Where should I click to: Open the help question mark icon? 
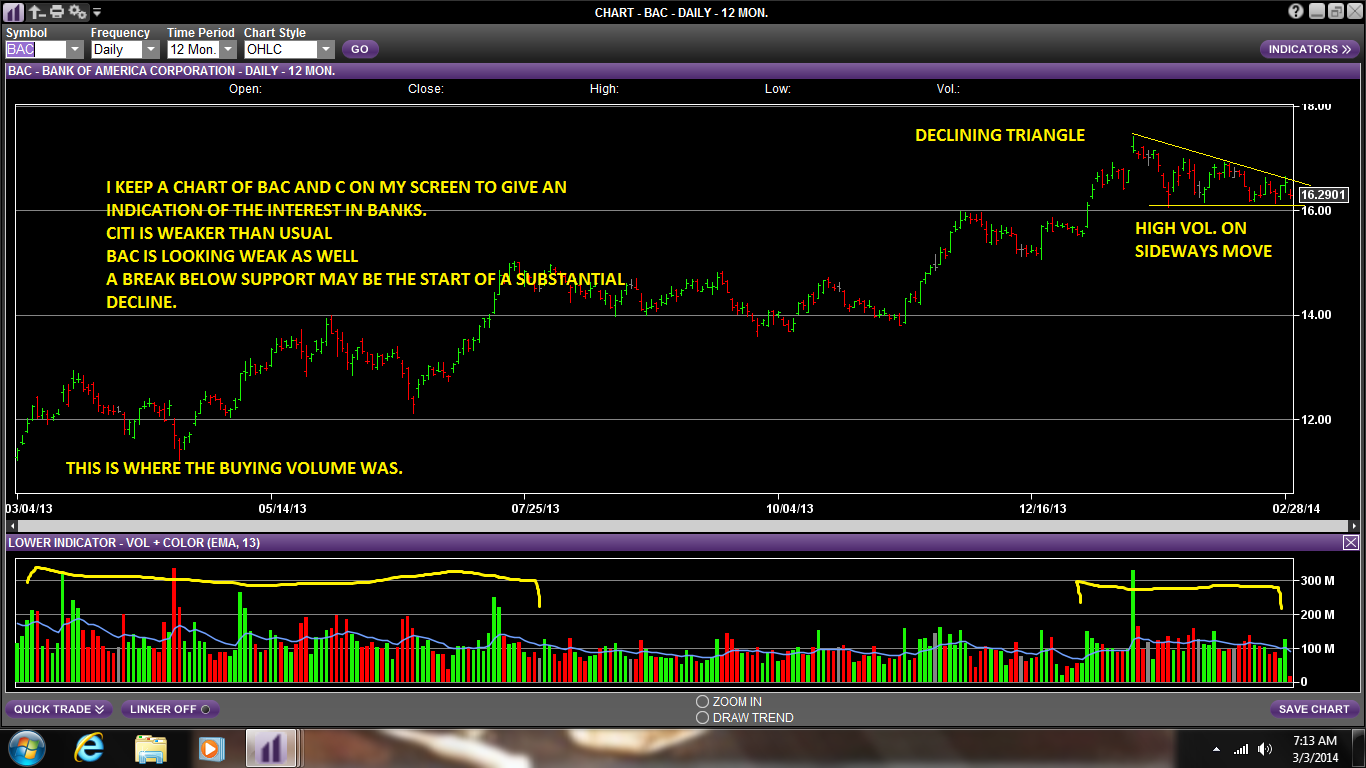1296,12
